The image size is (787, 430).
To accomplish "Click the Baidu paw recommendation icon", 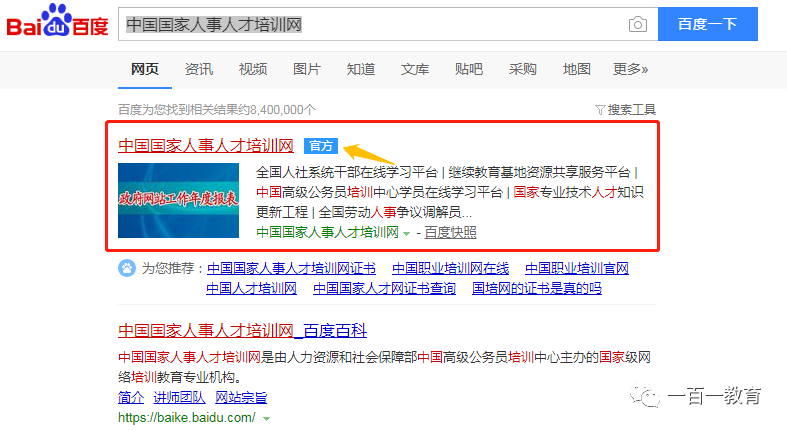I will 127,268.
